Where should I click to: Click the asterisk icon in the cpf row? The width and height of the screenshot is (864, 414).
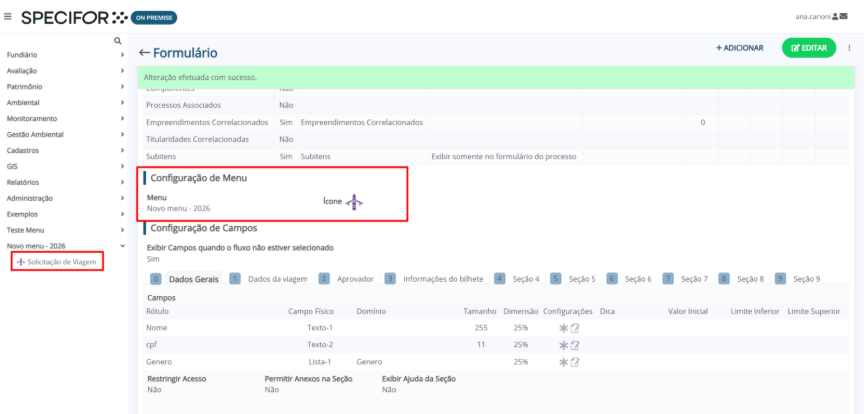[x=563, y=345]
